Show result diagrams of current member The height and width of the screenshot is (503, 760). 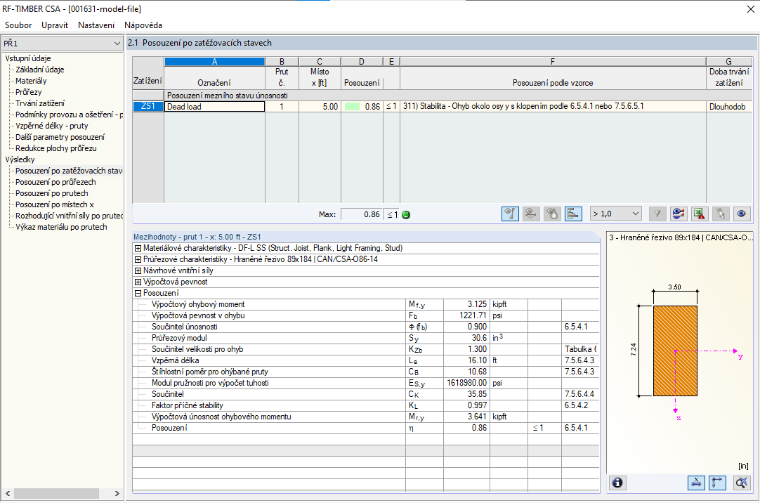tap(679, 214)
